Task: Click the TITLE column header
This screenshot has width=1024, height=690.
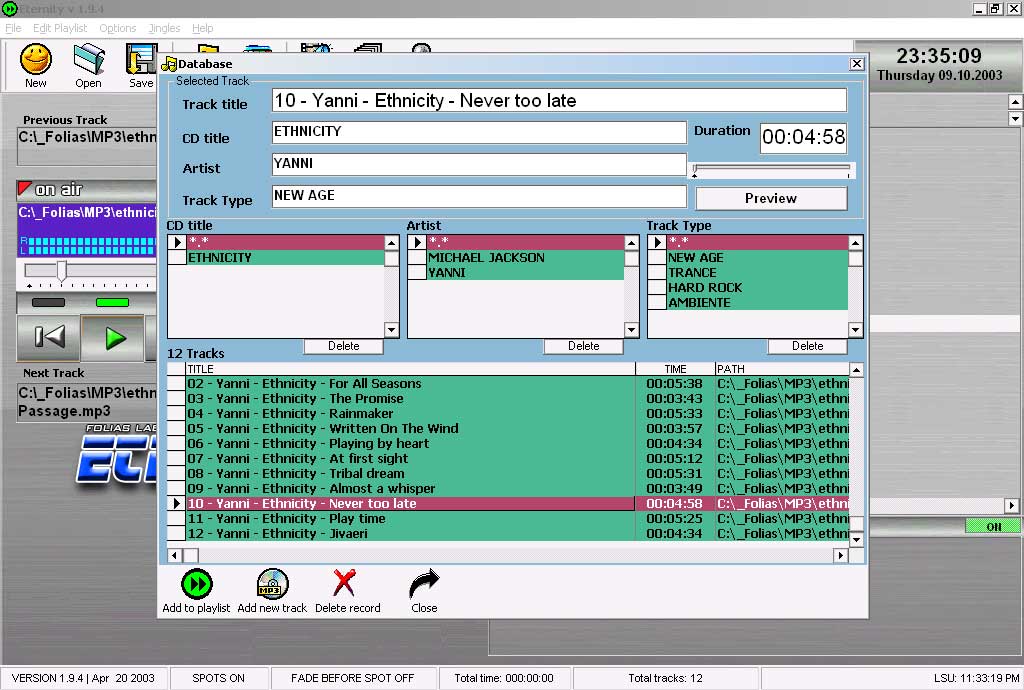Action: (410, 369)
